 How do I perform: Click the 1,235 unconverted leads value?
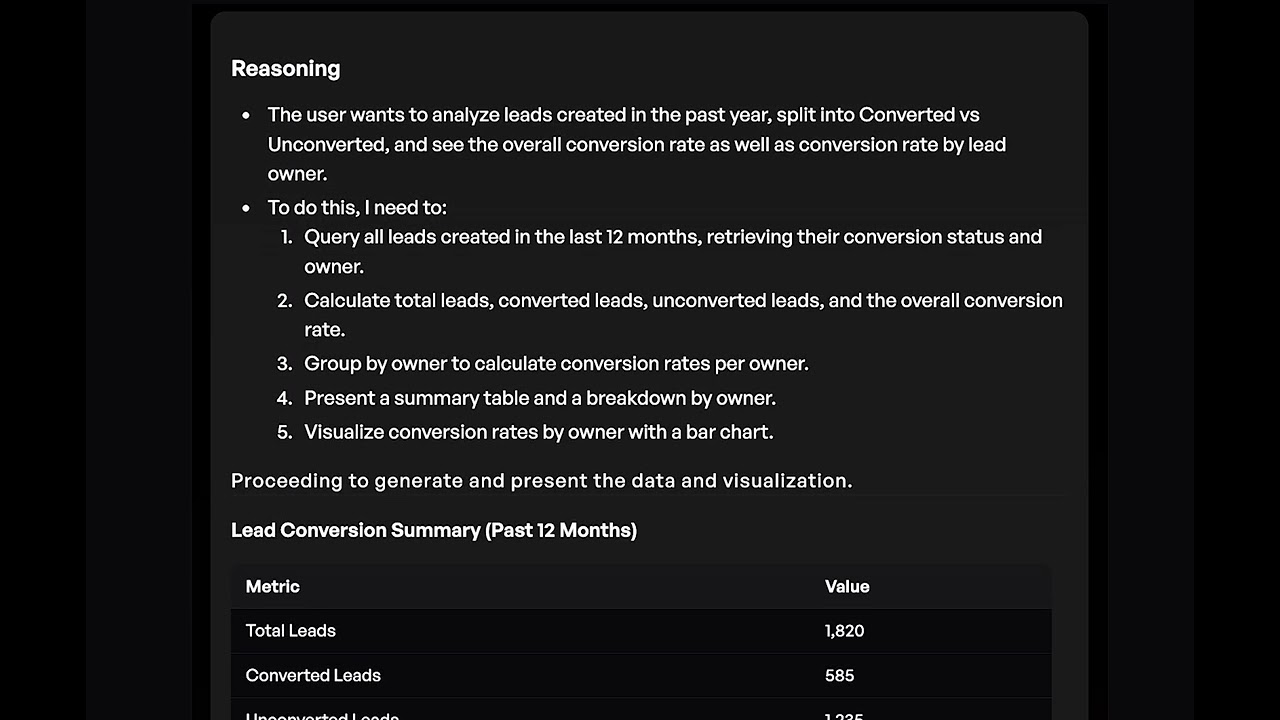[844, 714]
